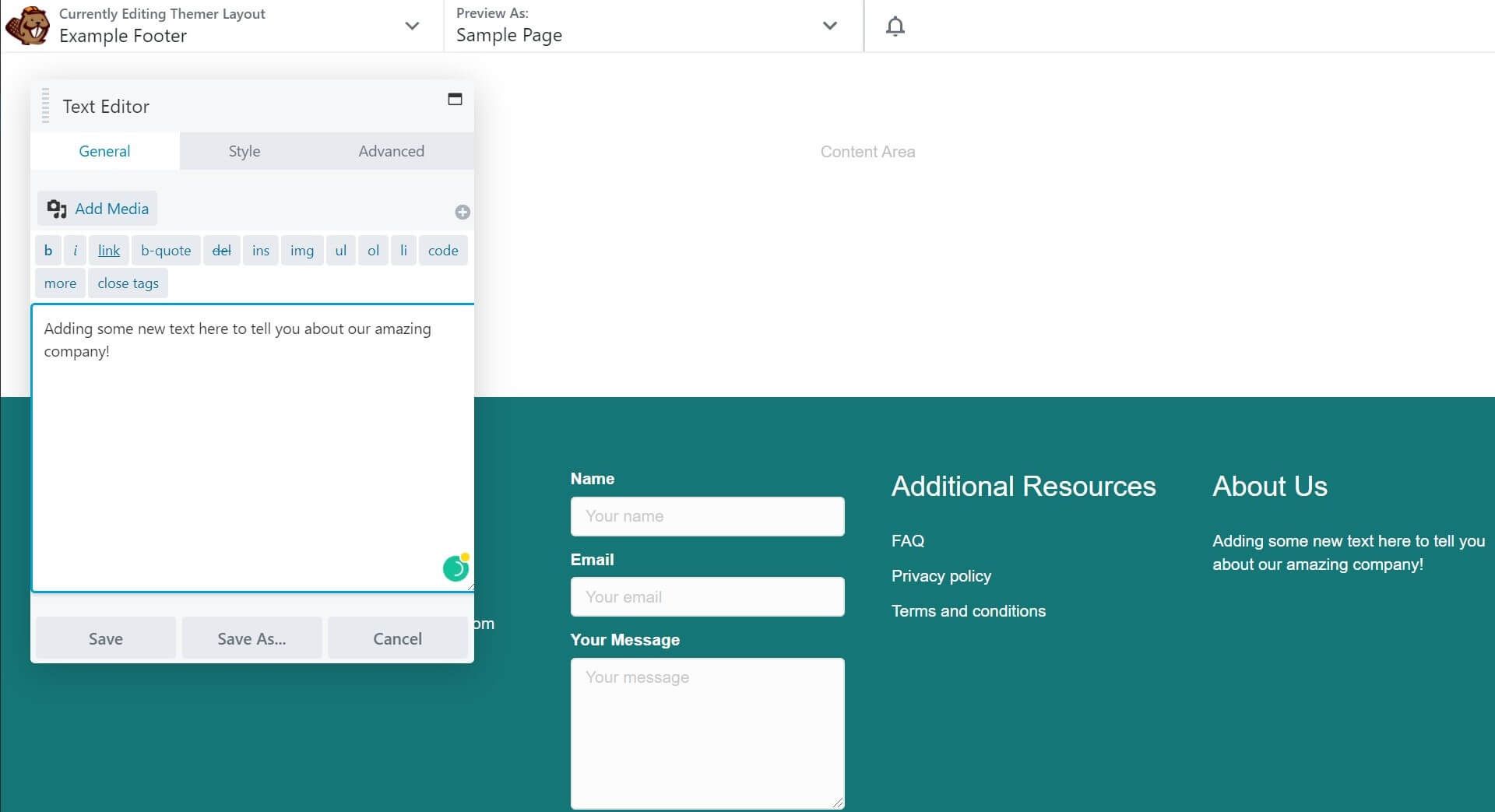Expand the Preview As page dropdown
Viewport: 1495px width, 812px height.
pyautogui.click(x=830, y=26)
